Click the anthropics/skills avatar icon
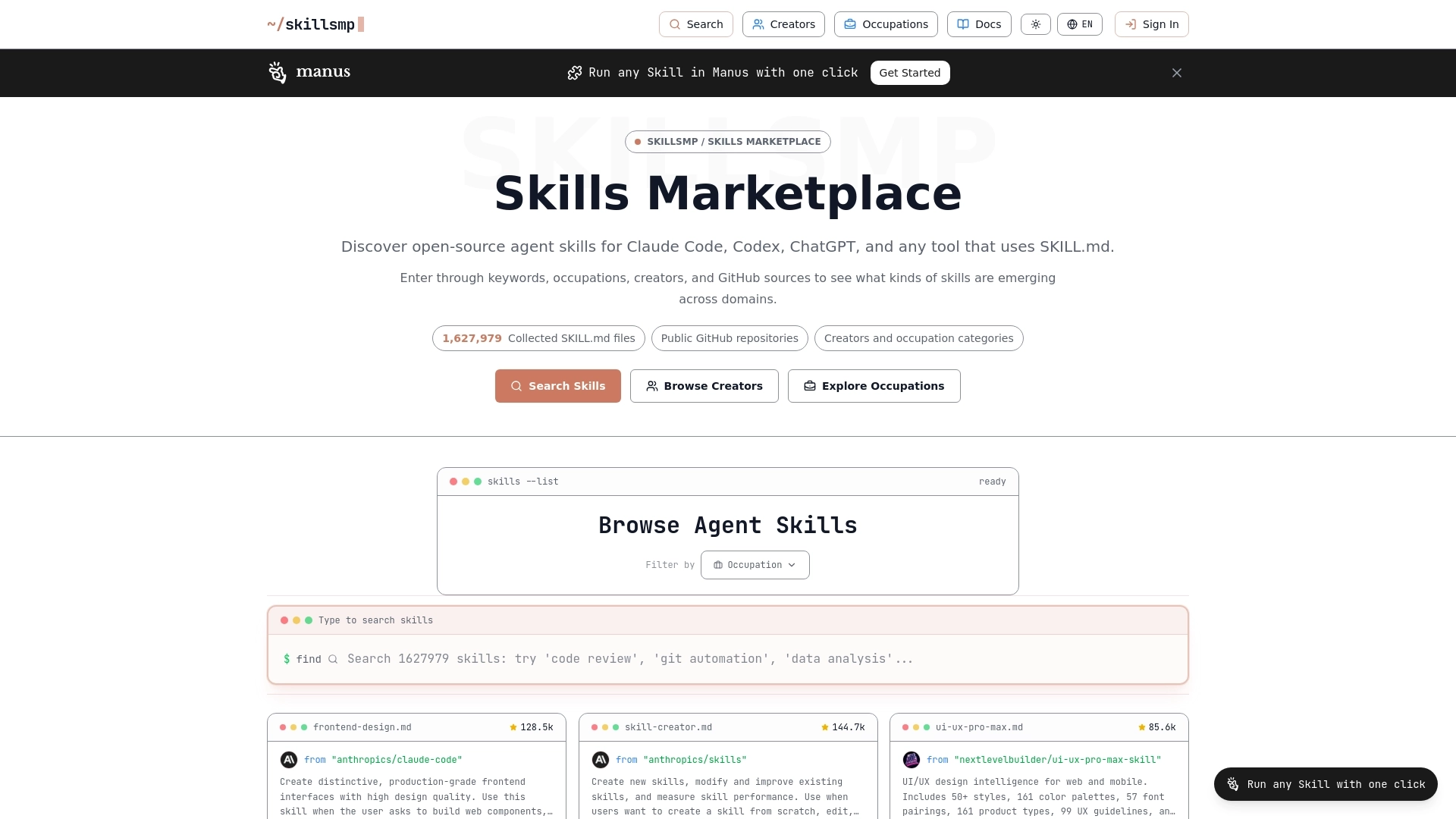Viewport: 1456px width, 819px height. 601,760
